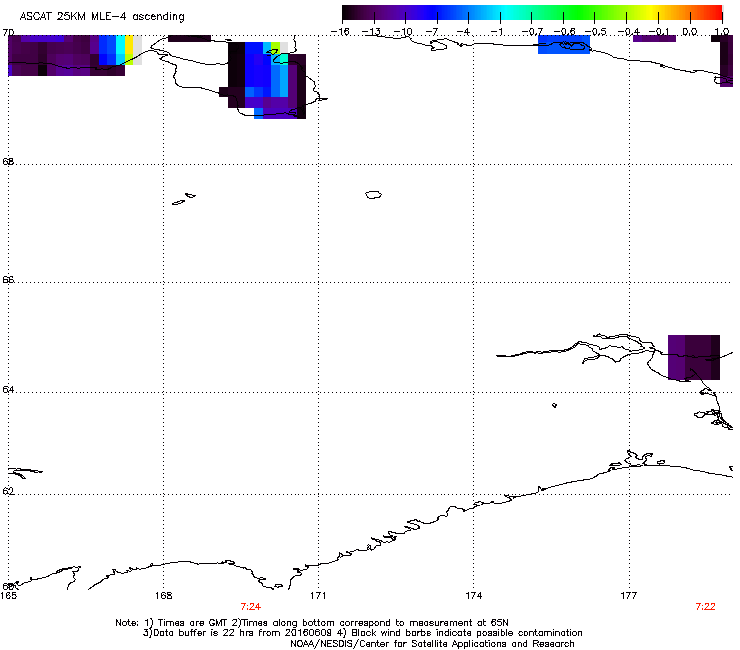Click the longitude label "168"

tap(164, 596)
